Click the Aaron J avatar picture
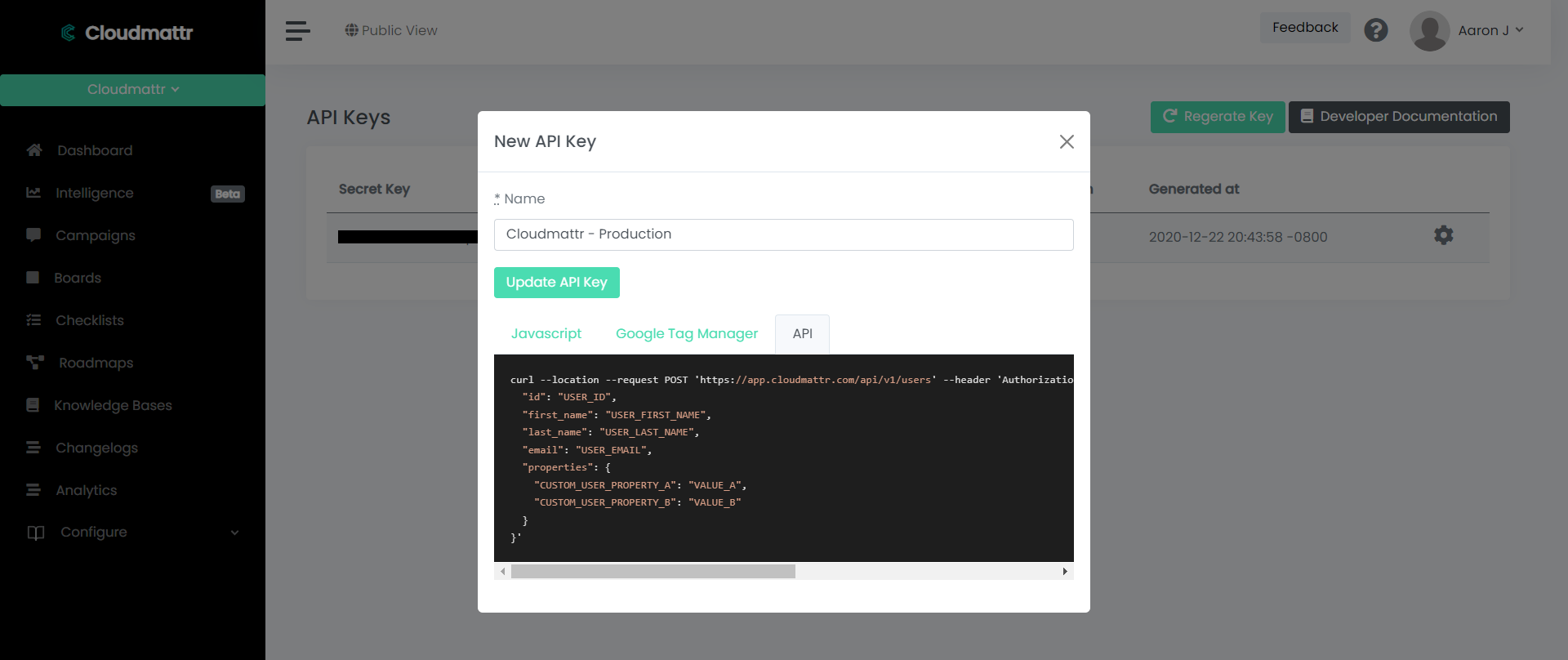 tap(1429, 31)
